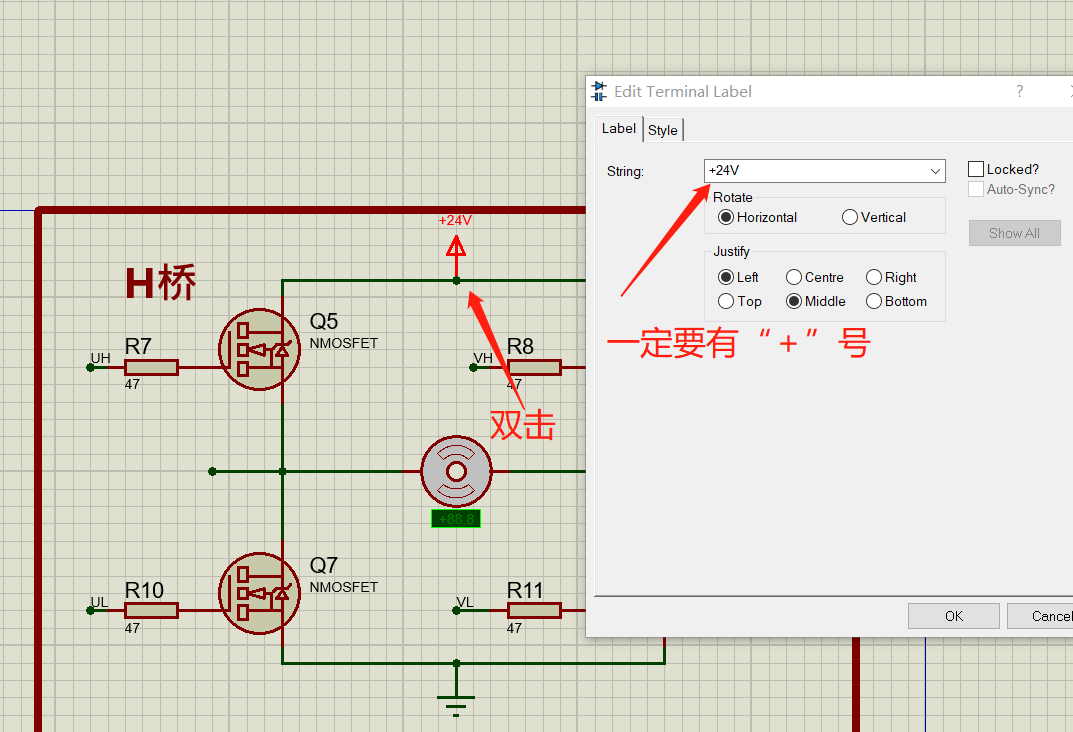Select the DC motor component

pyautogui.click(x=456, y=471)
